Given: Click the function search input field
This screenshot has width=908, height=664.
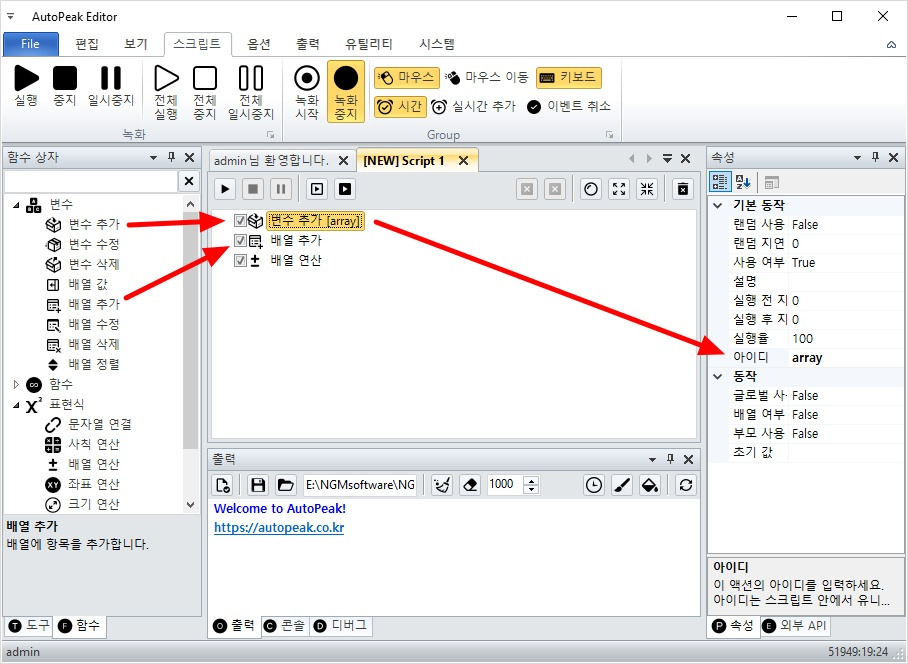Looking at the screenshot, I should click(91, 181).
